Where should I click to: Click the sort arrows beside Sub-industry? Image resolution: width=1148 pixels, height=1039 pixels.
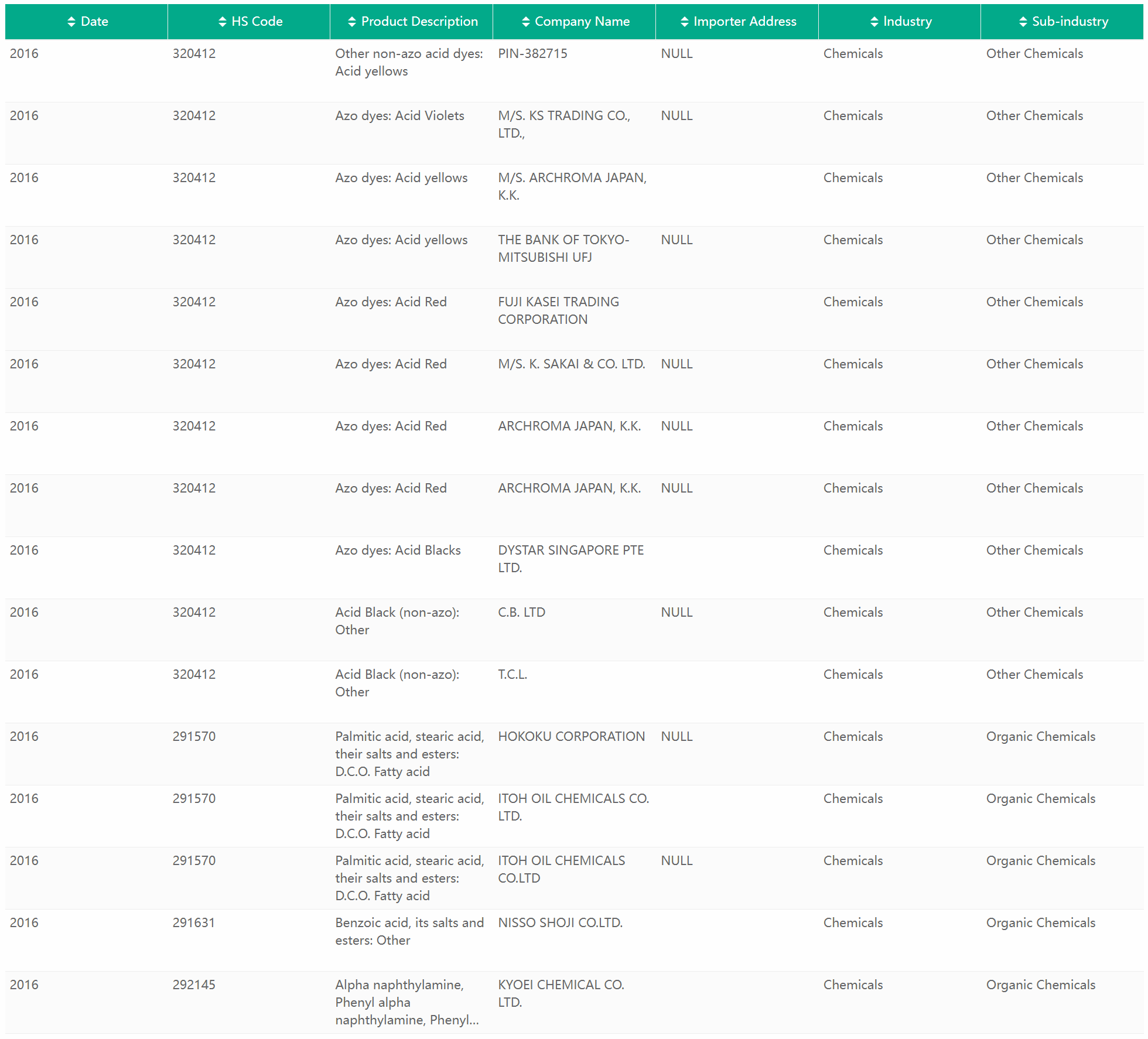click(1023, 22)
